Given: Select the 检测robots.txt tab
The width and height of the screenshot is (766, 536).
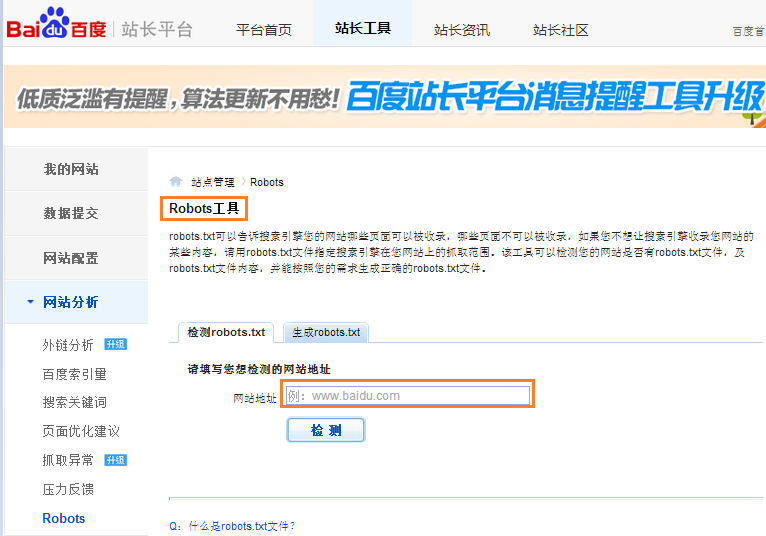Looking at the screenshot, I should (227, 332).
